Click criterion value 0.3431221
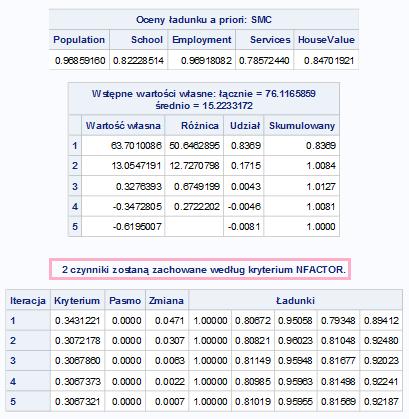Screen dimensions: 409x419 [x=78, y=321]
